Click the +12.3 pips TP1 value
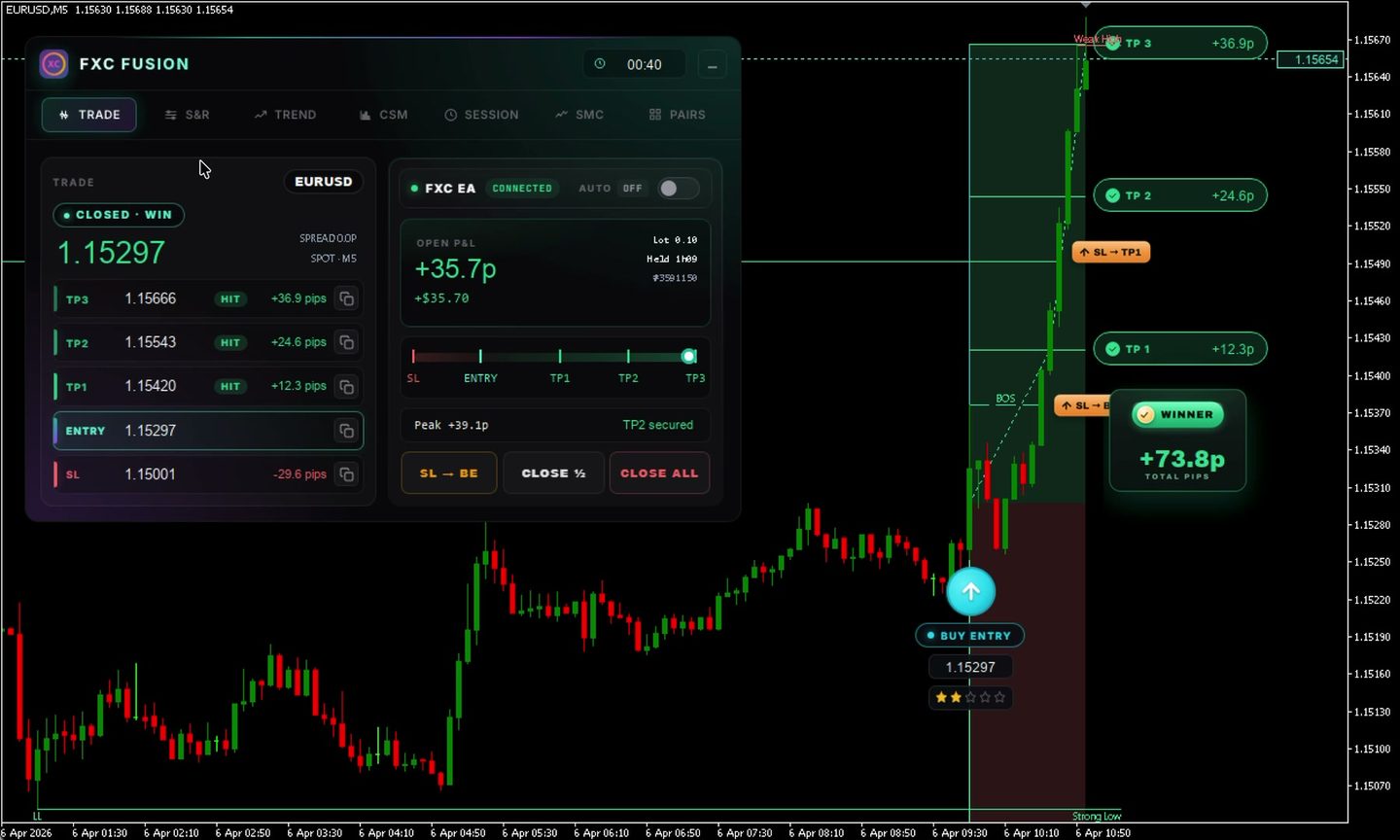Viewport: 1400px width, 840px height. coord(298,386)
